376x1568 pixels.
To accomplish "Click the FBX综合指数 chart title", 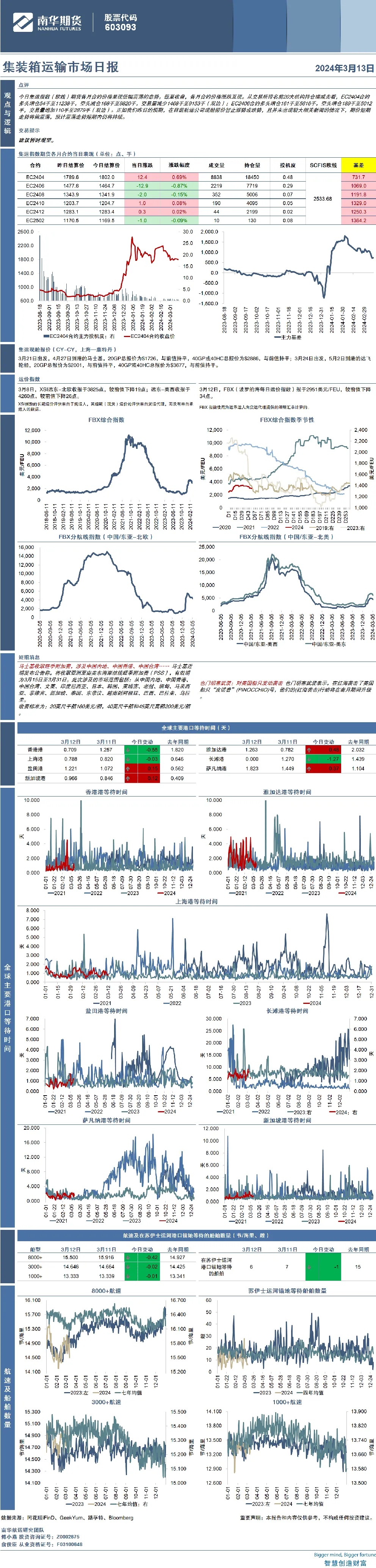I will [x=107, y=420].
